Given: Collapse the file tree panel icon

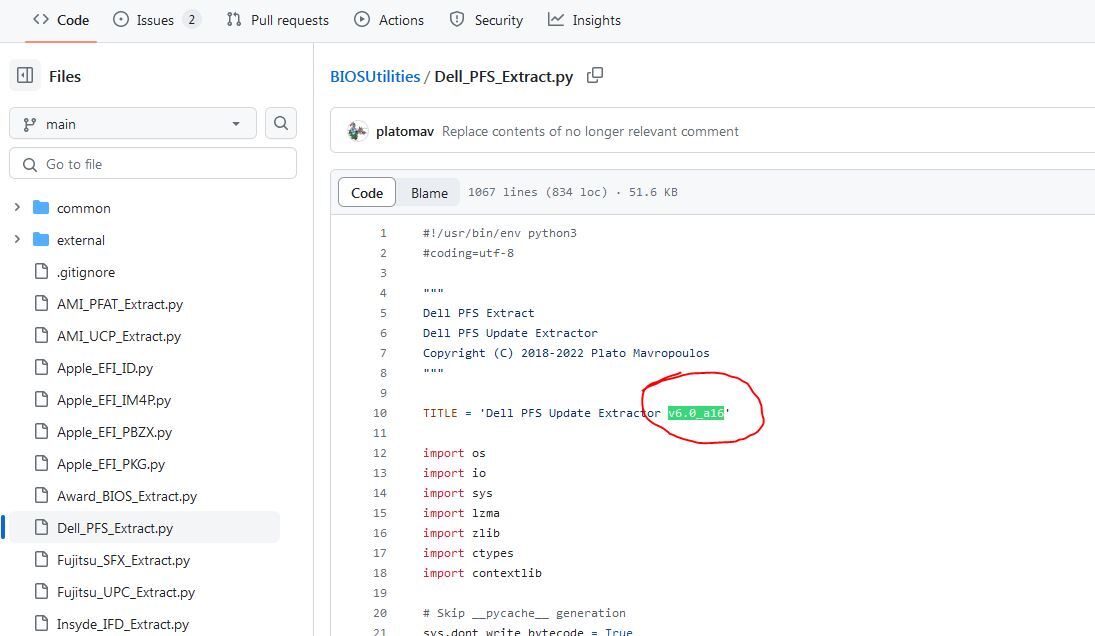Looking at the screenshot, I should 25,75.
